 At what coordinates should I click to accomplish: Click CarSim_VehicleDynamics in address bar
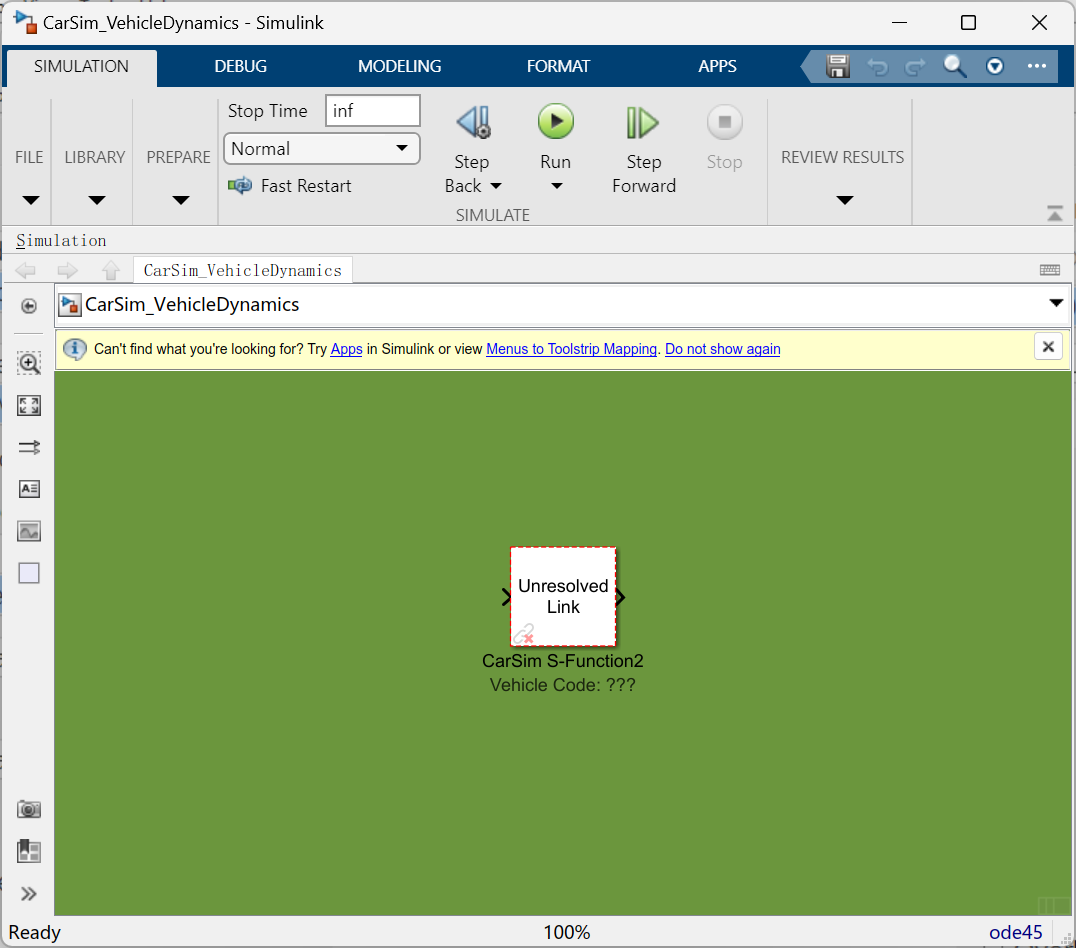[x=192, y=305]
